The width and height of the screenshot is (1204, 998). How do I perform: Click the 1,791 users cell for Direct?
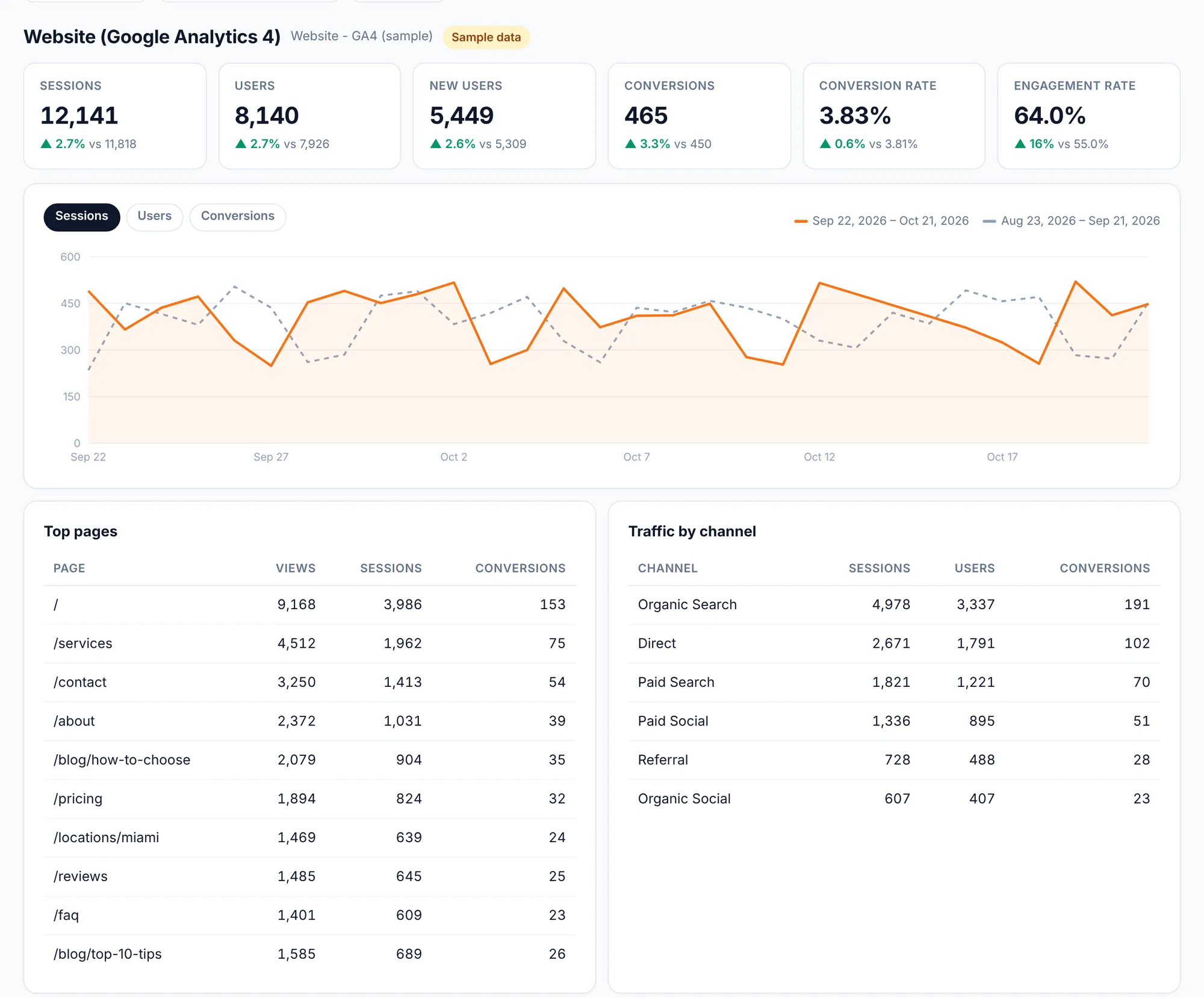[976, 643]
